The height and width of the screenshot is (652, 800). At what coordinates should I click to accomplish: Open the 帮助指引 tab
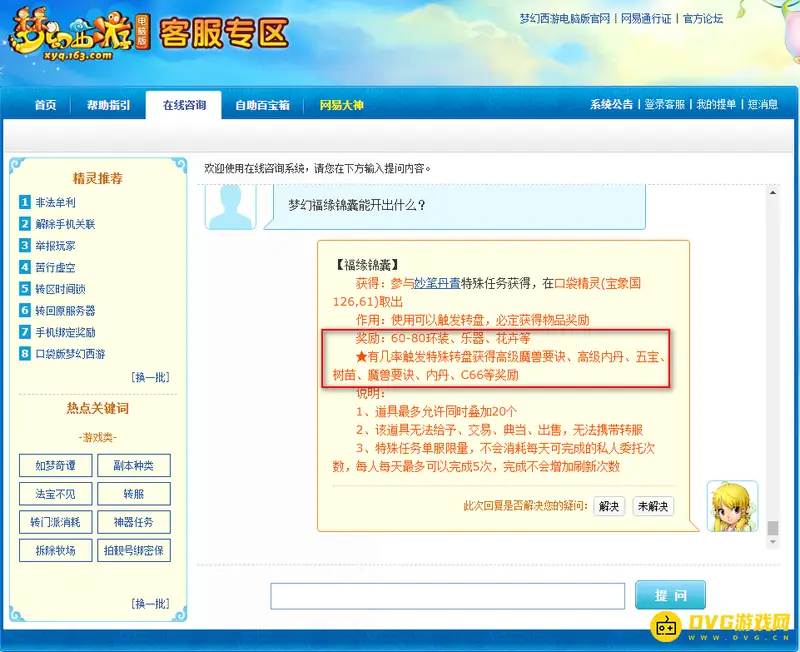coord(108,105)
